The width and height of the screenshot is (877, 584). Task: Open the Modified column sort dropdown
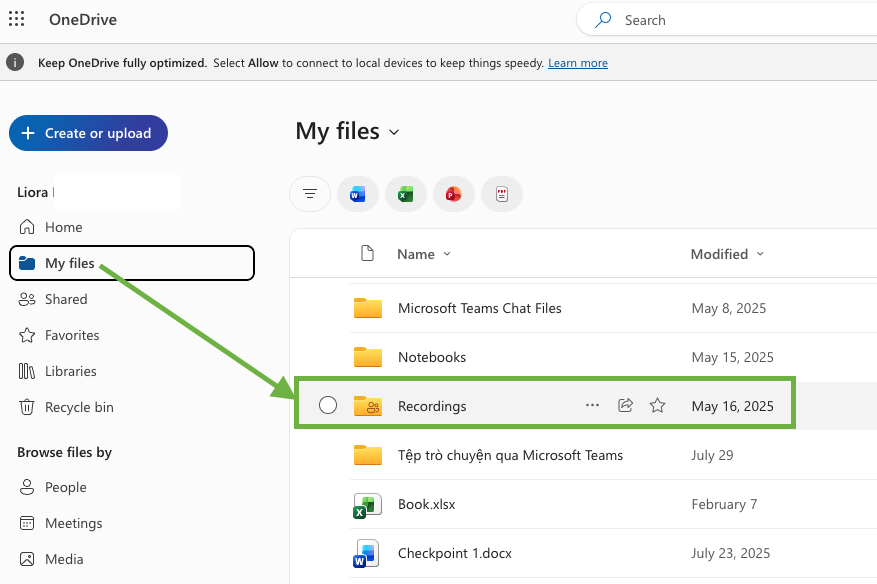(x=760, y=254)
